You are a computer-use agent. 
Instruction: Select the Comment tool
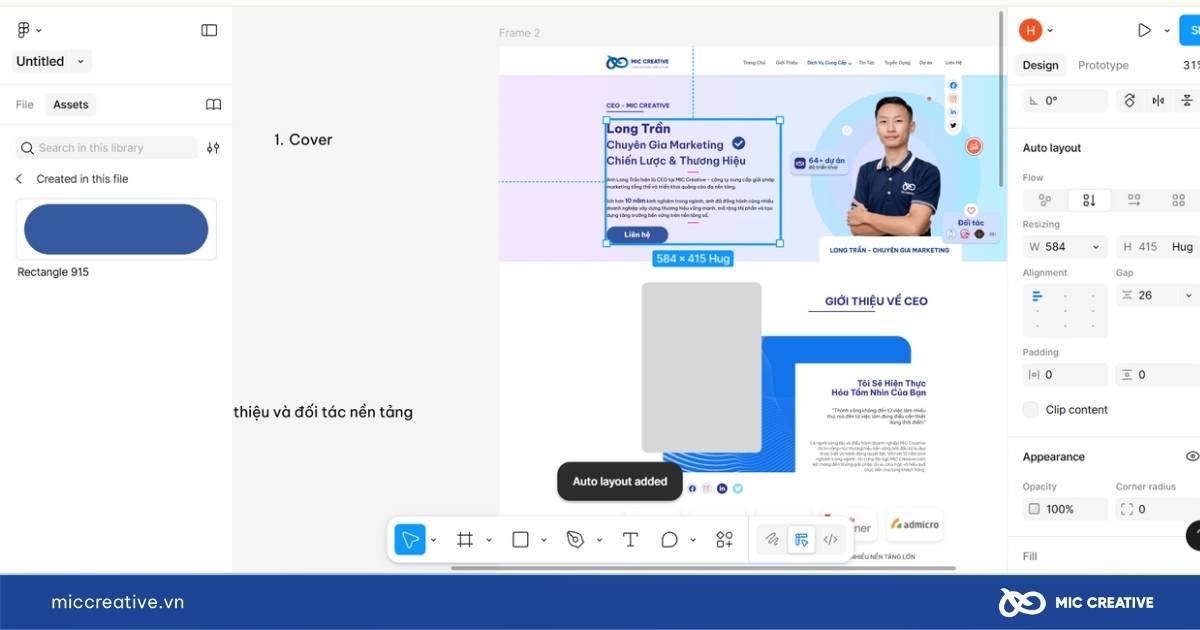click(669, 540)
